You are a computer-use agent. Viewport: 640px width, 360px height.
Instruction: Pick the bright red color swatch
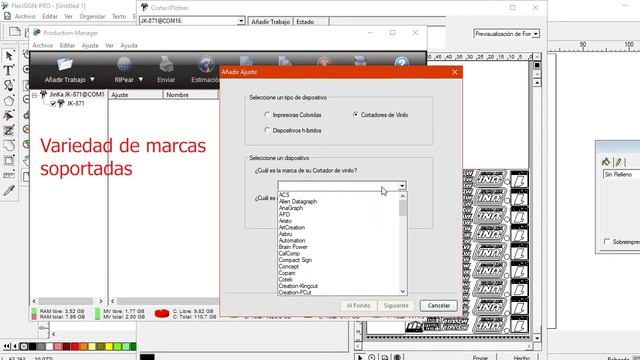click(75, 347)
